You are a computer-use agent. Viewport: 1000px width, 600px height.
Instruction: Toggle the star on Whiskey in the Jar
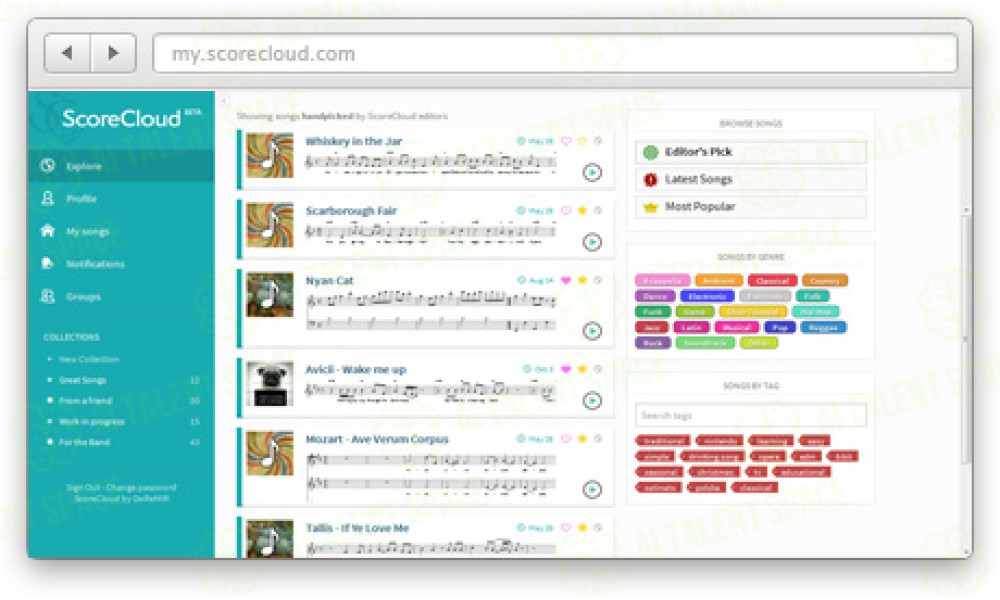[582, 141]
